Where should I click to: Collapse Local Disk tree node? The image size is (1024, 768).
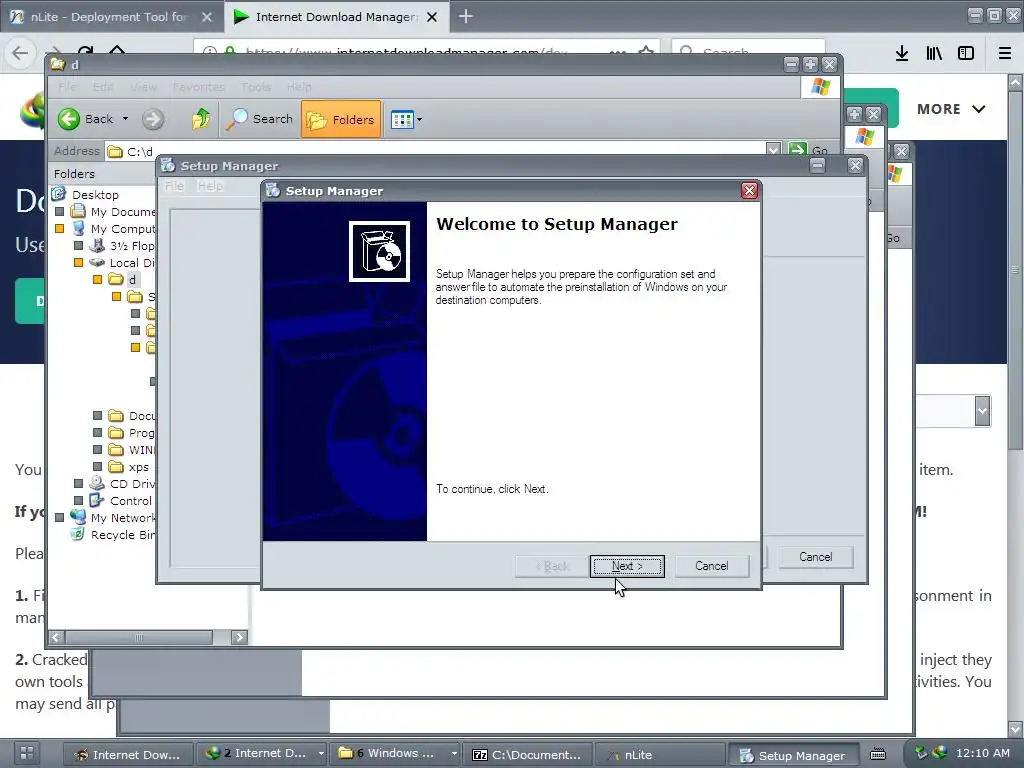pyautogui.click(x=78, y=263)
